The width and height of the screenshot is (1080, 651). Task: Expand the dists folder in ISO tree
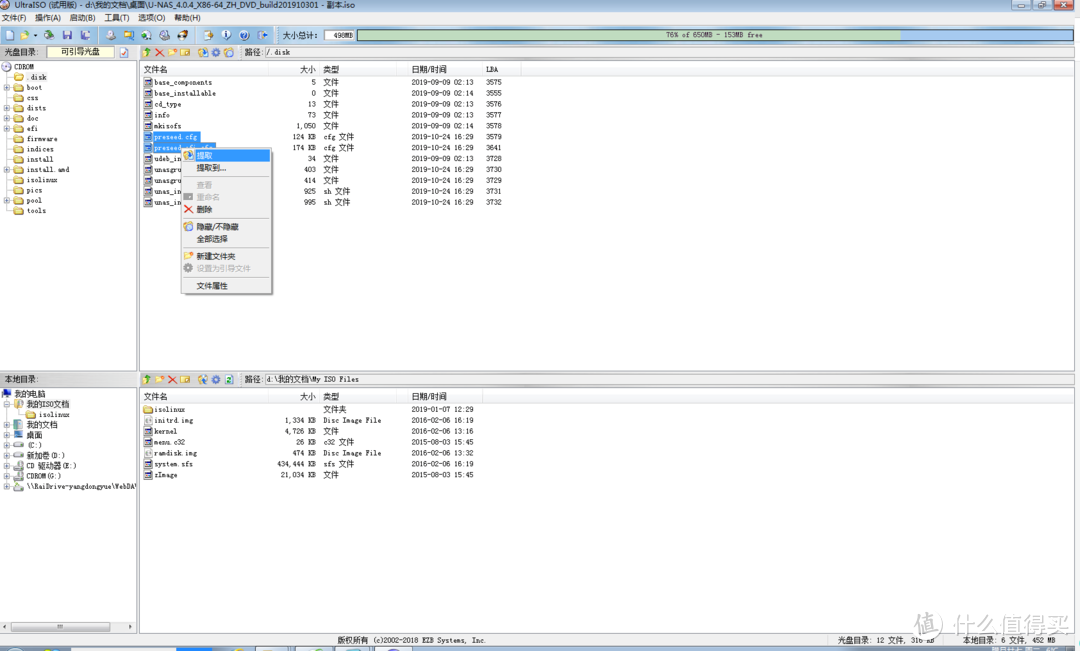coord(7,108)
